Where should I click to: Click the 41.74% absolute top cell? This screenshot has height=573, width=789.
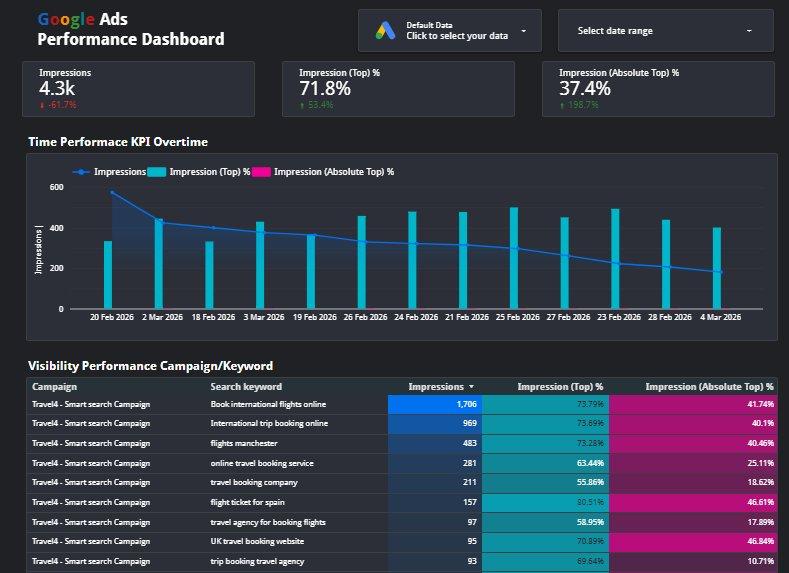pos(693,404)
